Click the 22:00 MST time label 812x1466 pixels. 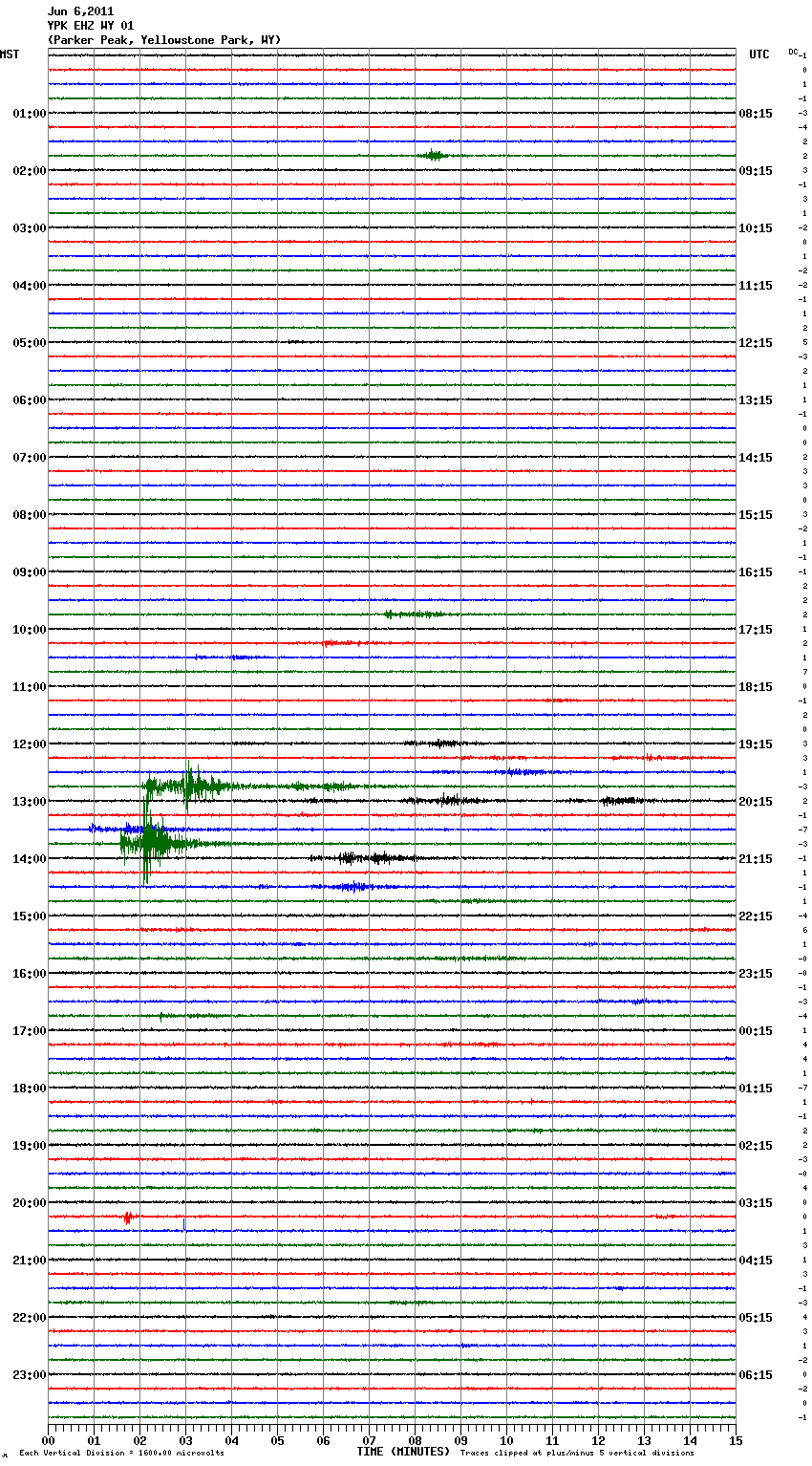click(29, 1318)
